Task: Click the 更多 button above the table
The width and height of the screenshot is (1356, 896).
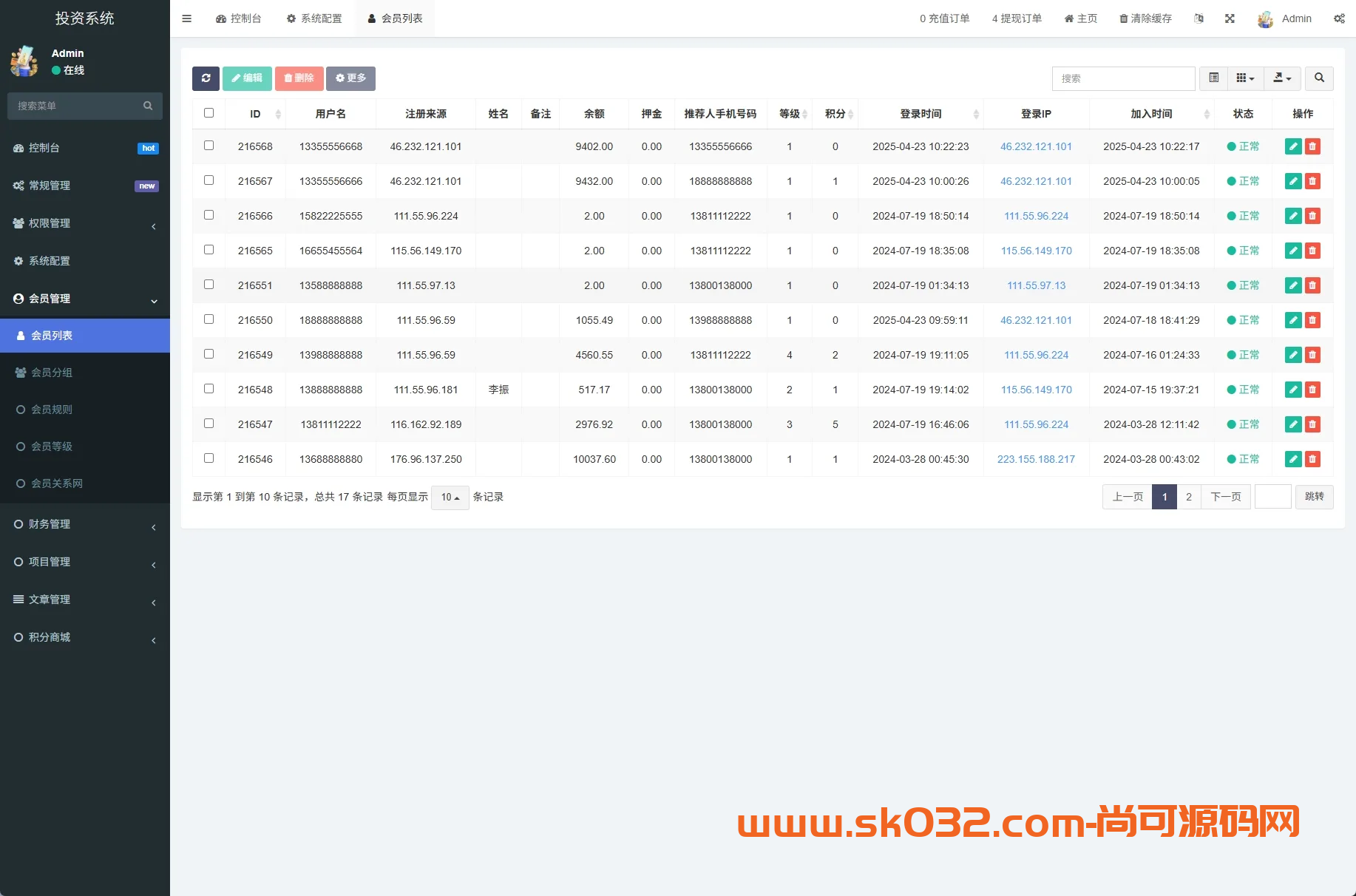Action: tap(350, 78)
